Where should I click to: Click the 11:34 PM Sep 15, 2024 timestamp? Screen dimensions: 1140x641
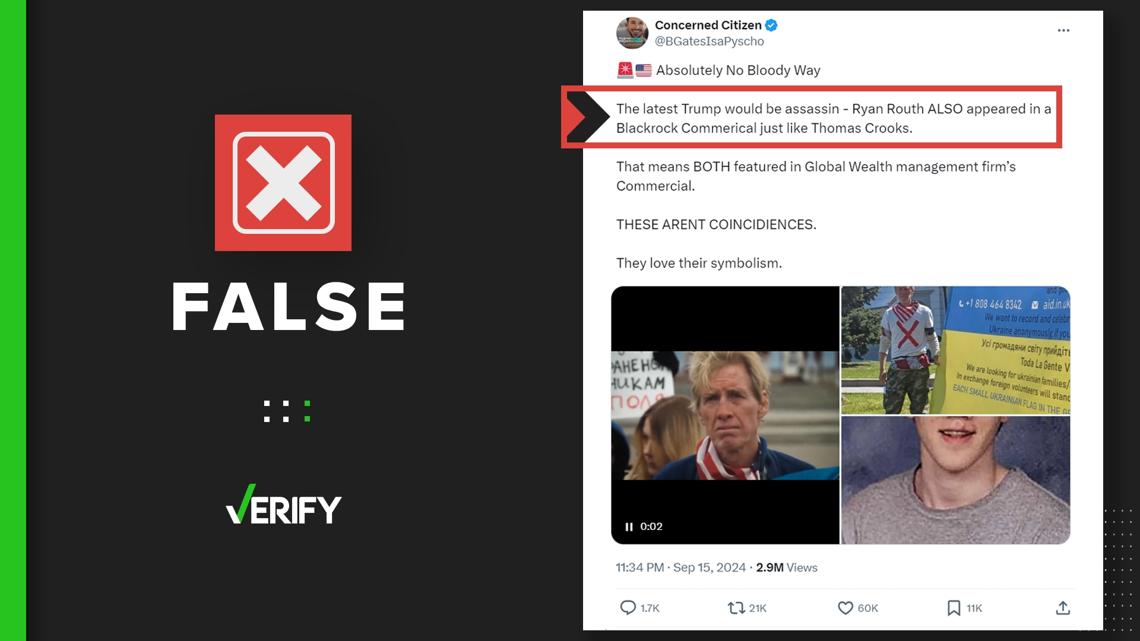tap(681, 568)
